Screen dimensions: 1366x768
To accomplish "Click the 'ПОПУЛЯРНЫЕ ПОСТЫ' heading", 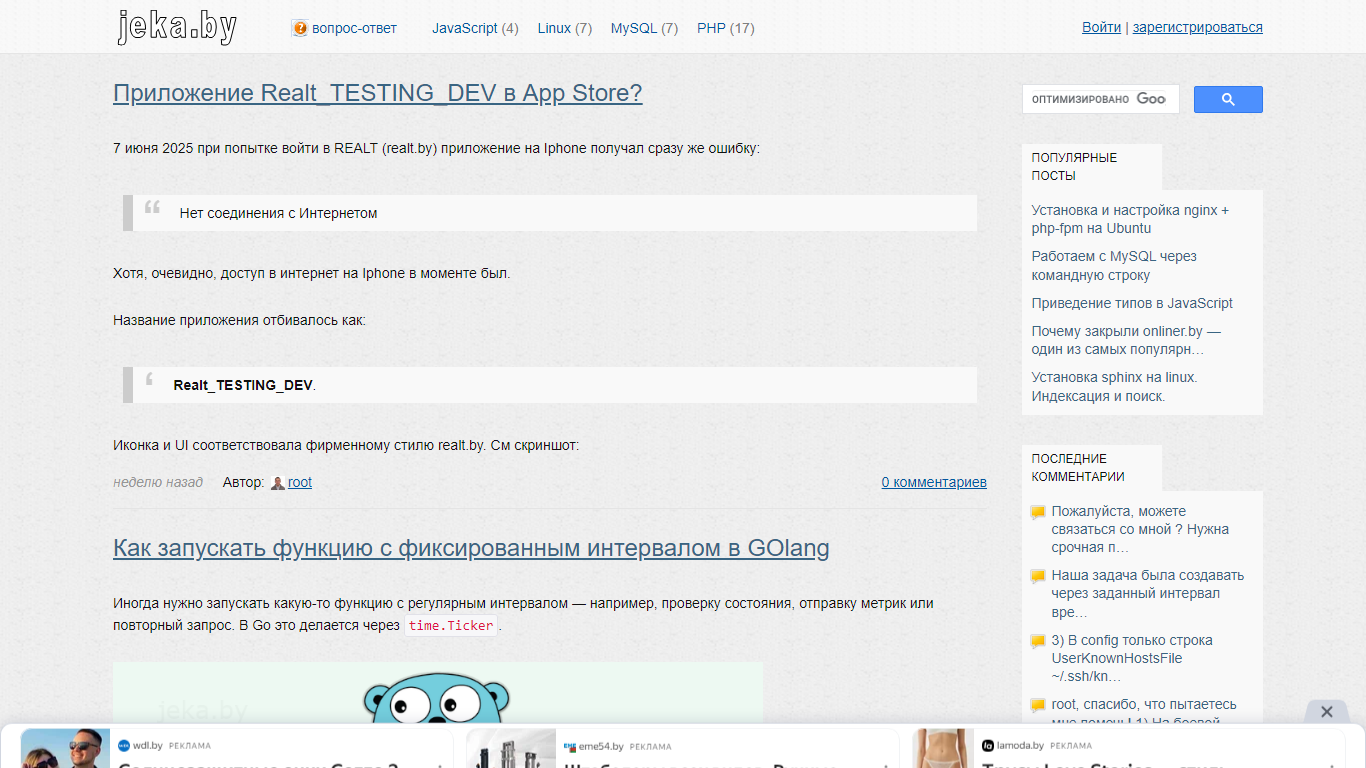I will point(1075,167).
